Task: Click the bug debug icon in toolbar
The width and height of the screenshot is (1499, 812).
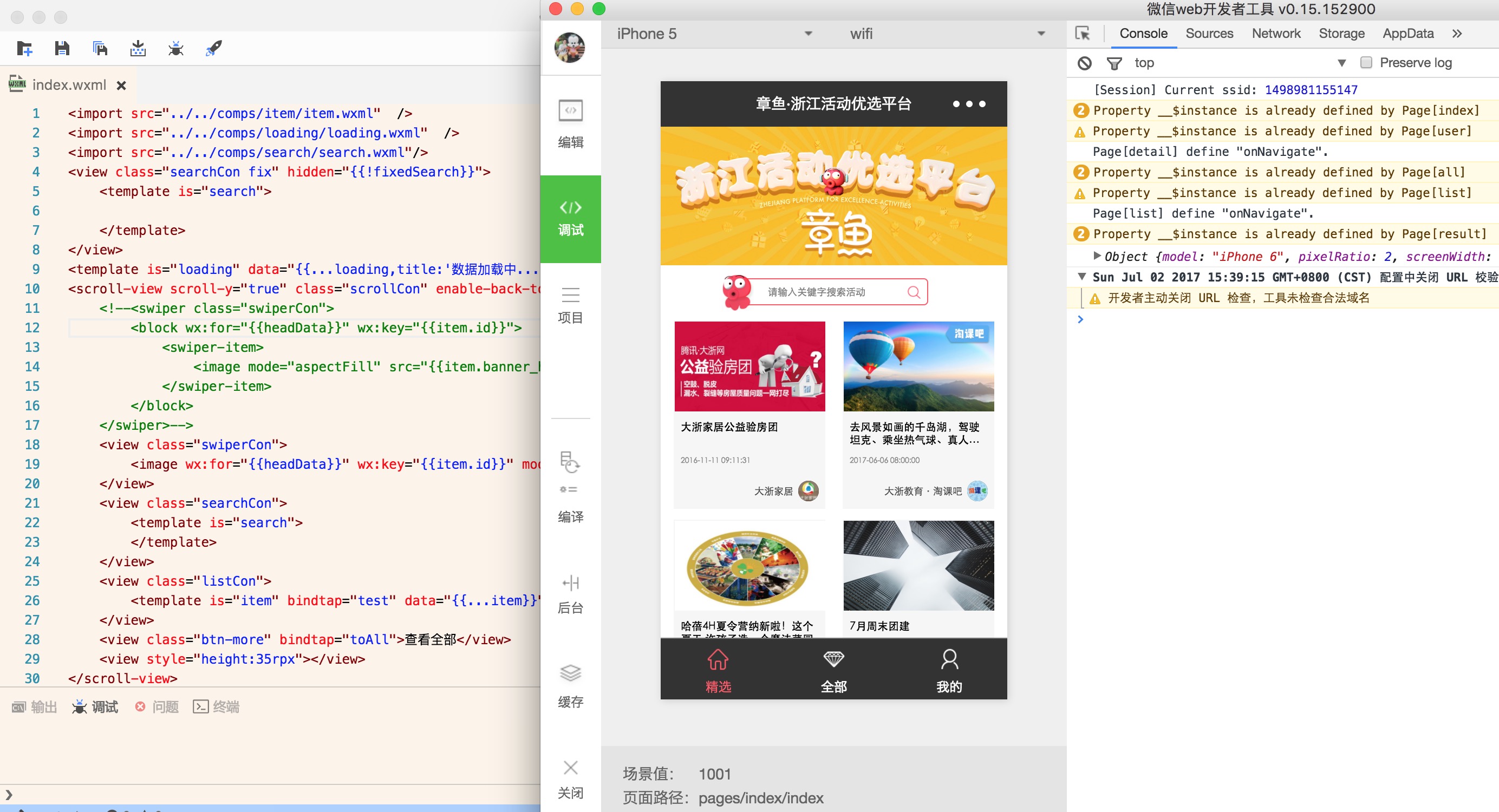Action: [176, 48]
